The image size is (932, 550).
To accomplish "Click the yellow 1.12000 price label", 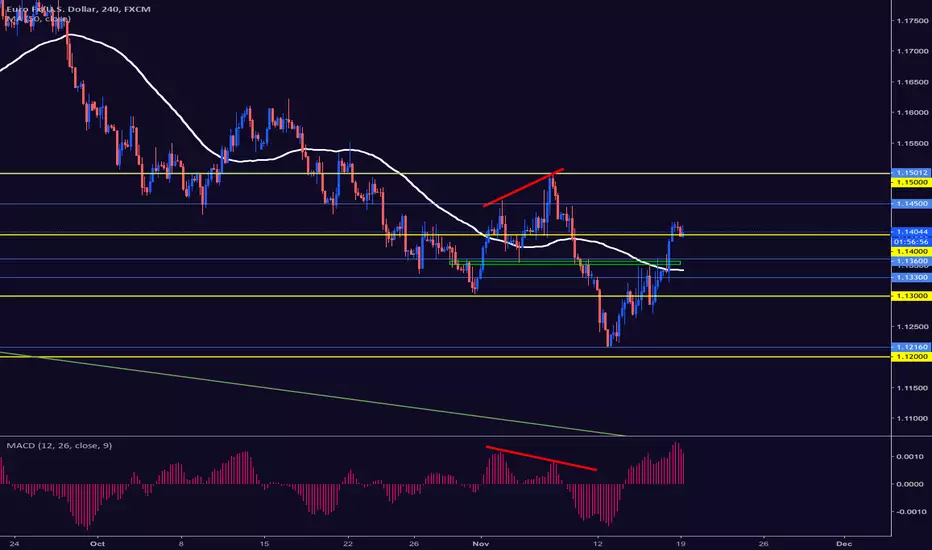I will tap(911, 356).
